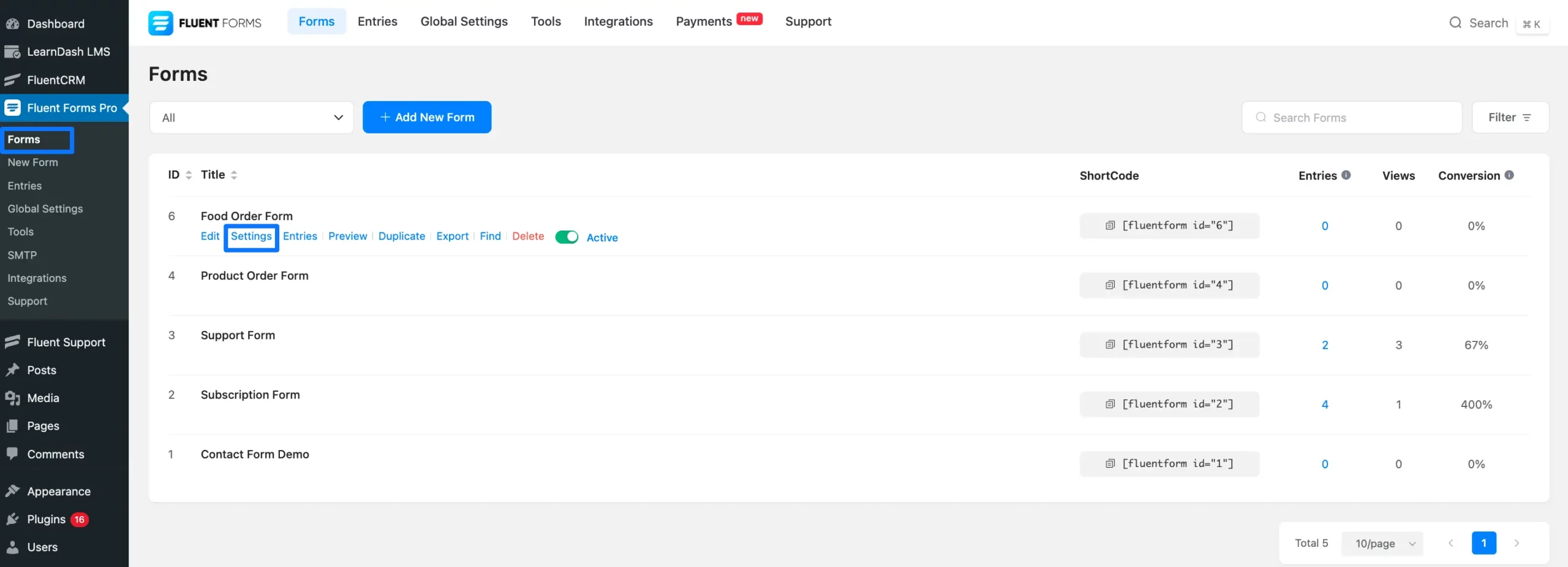Click the Title column sort arrows
This screenshot has height=567, width=1568.
click(x=235, y=175)
